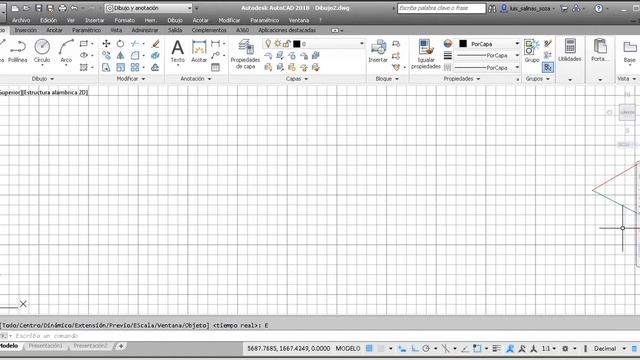This screenshot has height=360, width=640.
Task: Open the Dibujo y anotación workspace dropdown
Action: pos(149,8)
